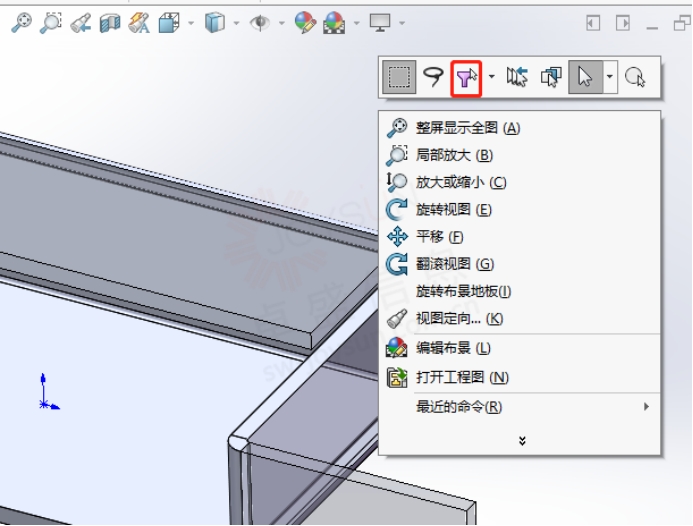This screenshot has height=526, width=693.
Task: Choose 打开工程图 (N) menu item
Action: [x=520, y=377]
